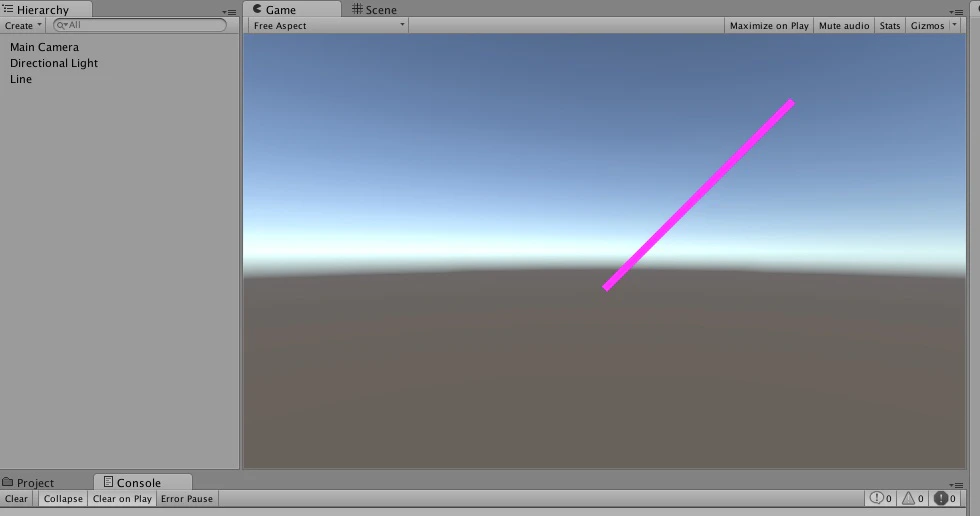Click the Hierarchy search field
The height and width of the screenshot is (516, 980).
point(139,25)
